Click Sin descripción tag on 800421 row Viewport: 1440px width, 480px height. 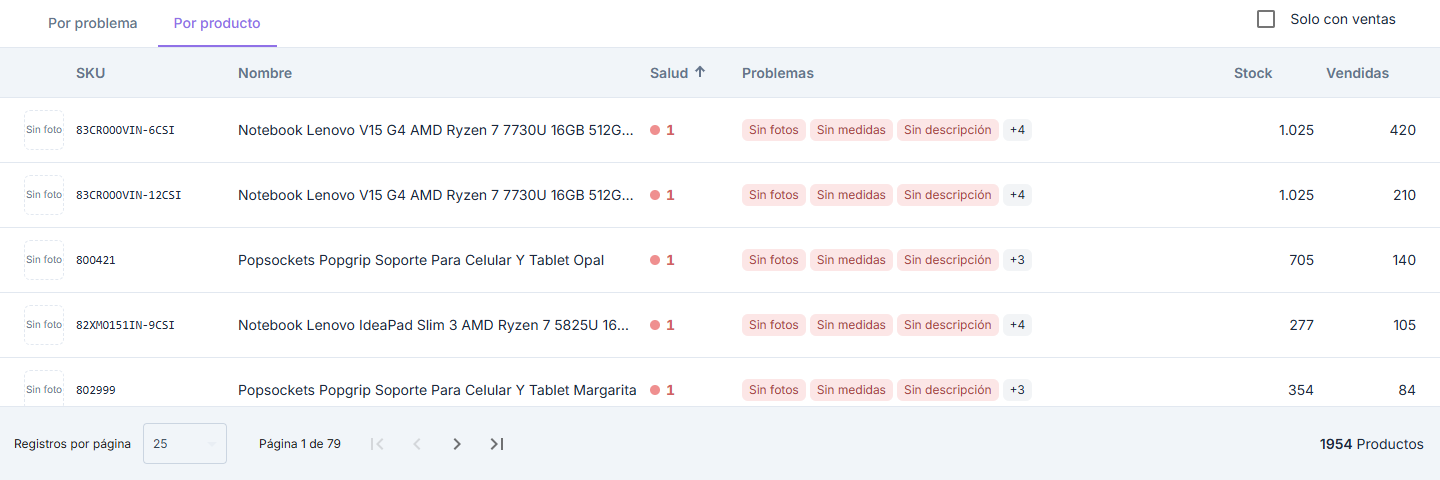point(948,260)
